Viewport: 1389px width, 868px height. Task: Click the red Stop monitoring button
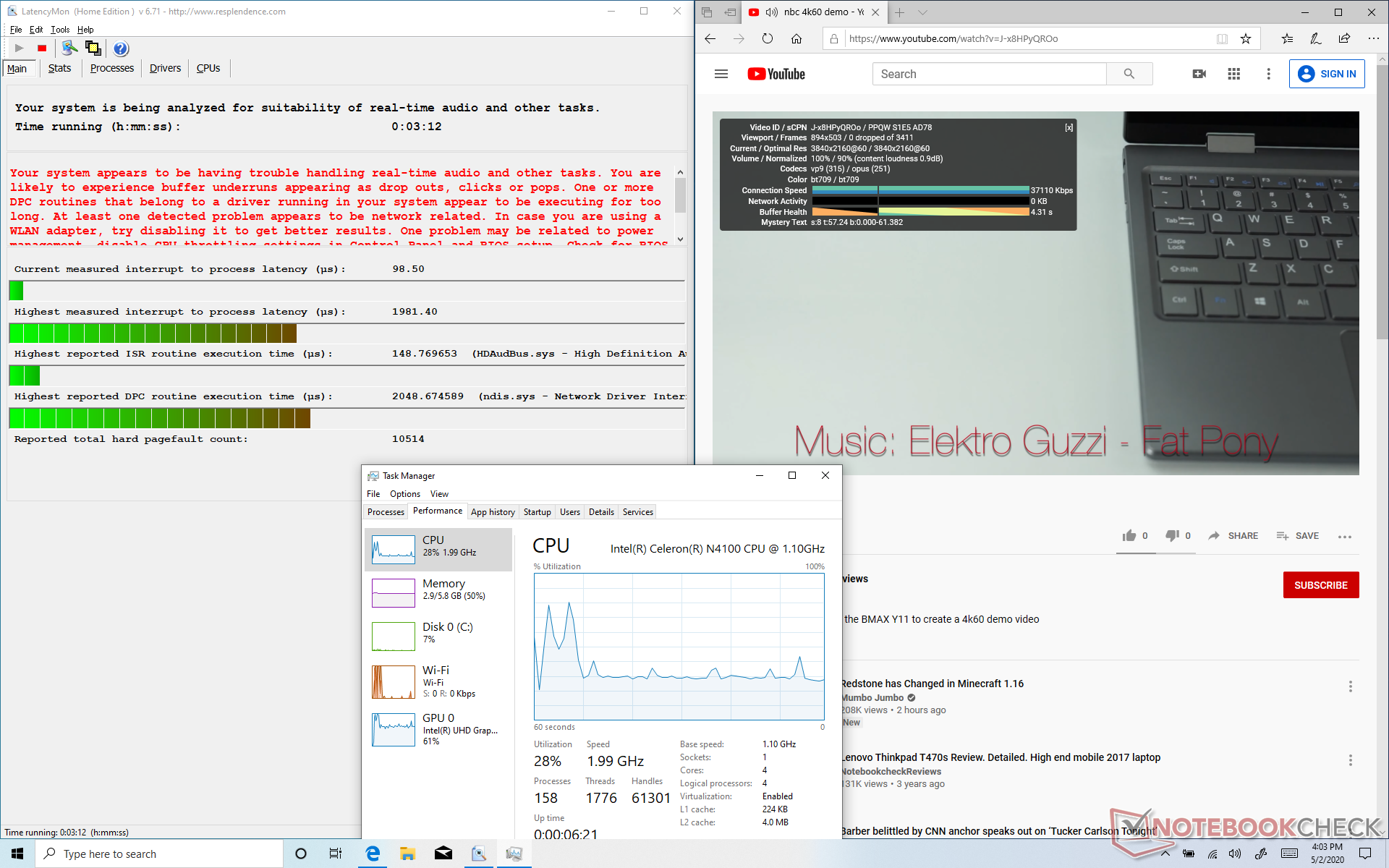point(42,48)
